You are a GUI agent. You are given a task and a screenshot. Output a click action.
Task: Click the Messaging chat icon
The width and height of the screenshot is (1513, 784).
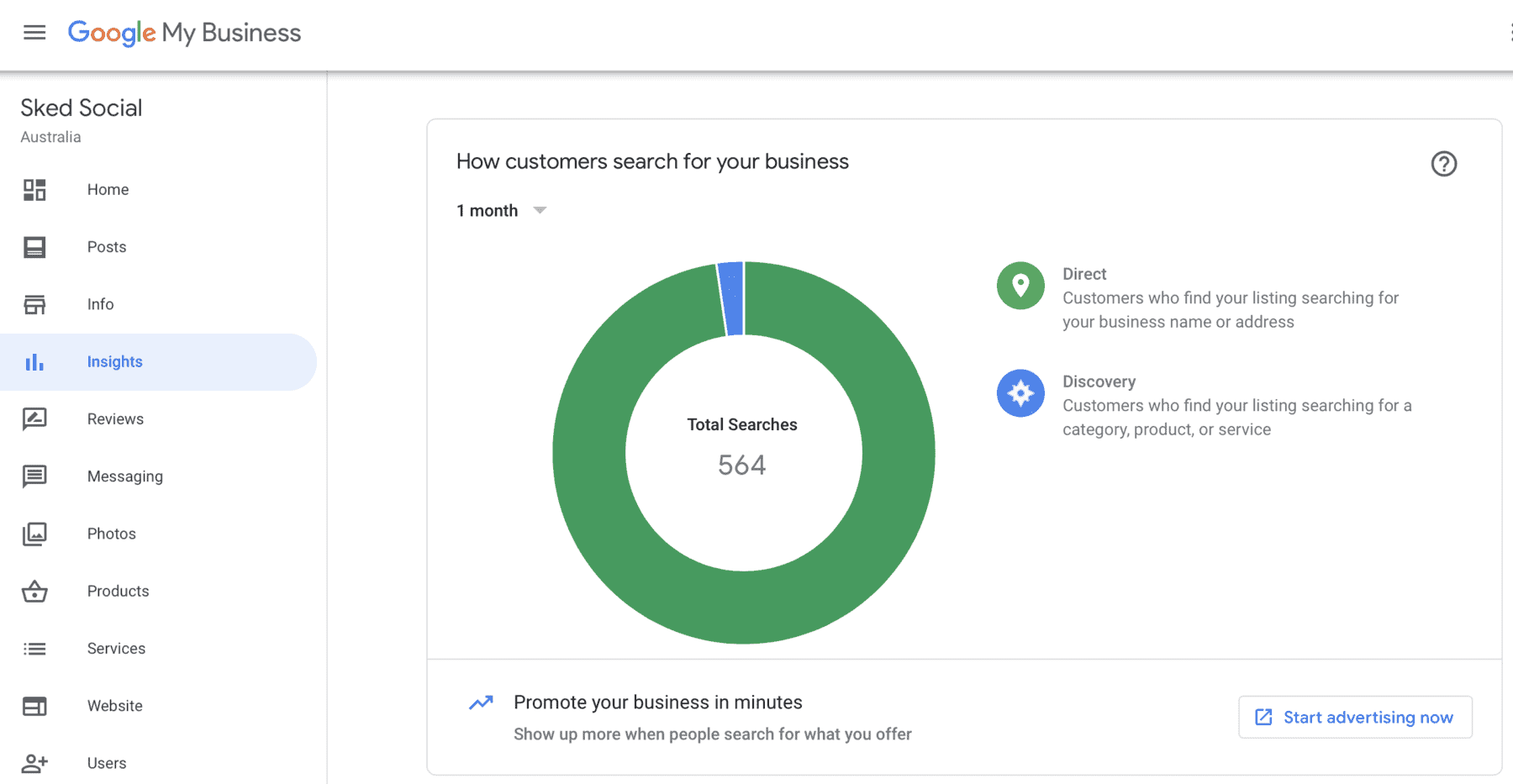click(x=34, y=476)
